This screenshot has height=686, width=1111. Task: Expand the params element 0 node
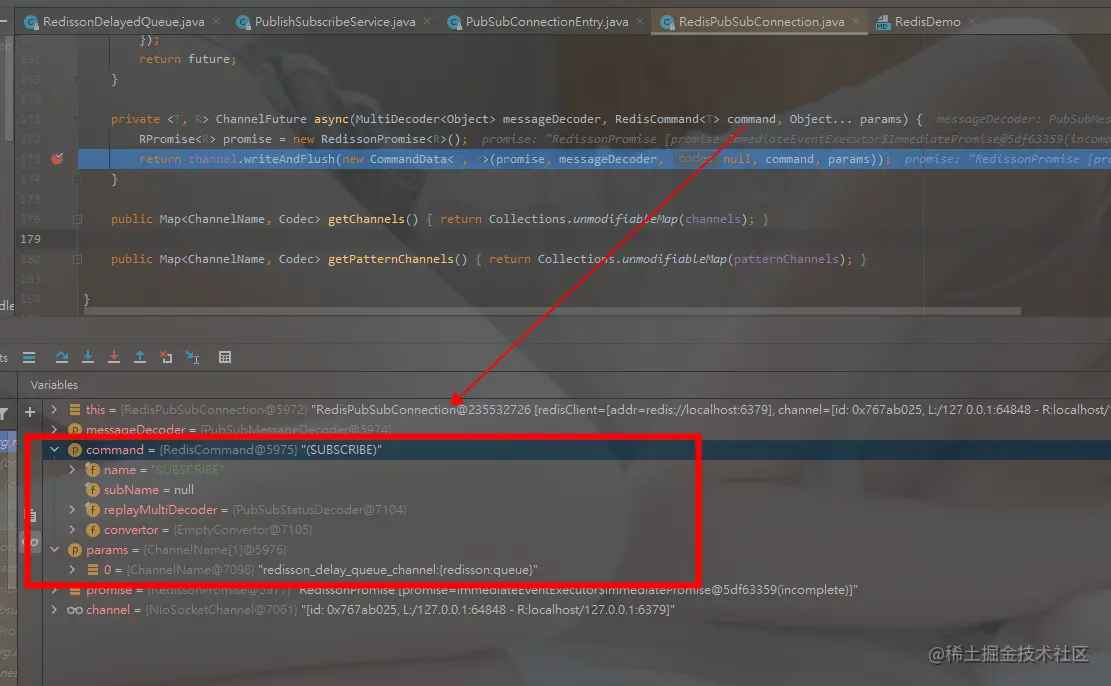[x=72, y=569]
